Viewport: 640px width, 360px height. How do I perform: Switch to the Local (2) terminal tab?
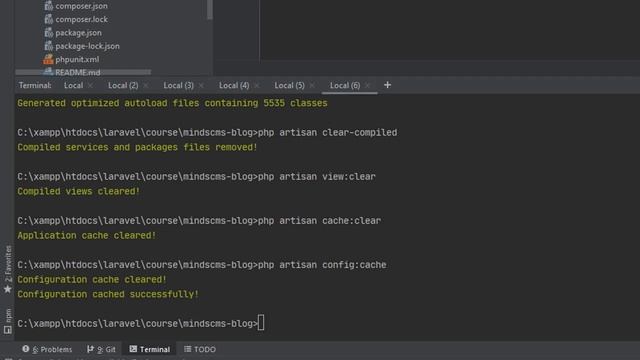pos(123,85)
